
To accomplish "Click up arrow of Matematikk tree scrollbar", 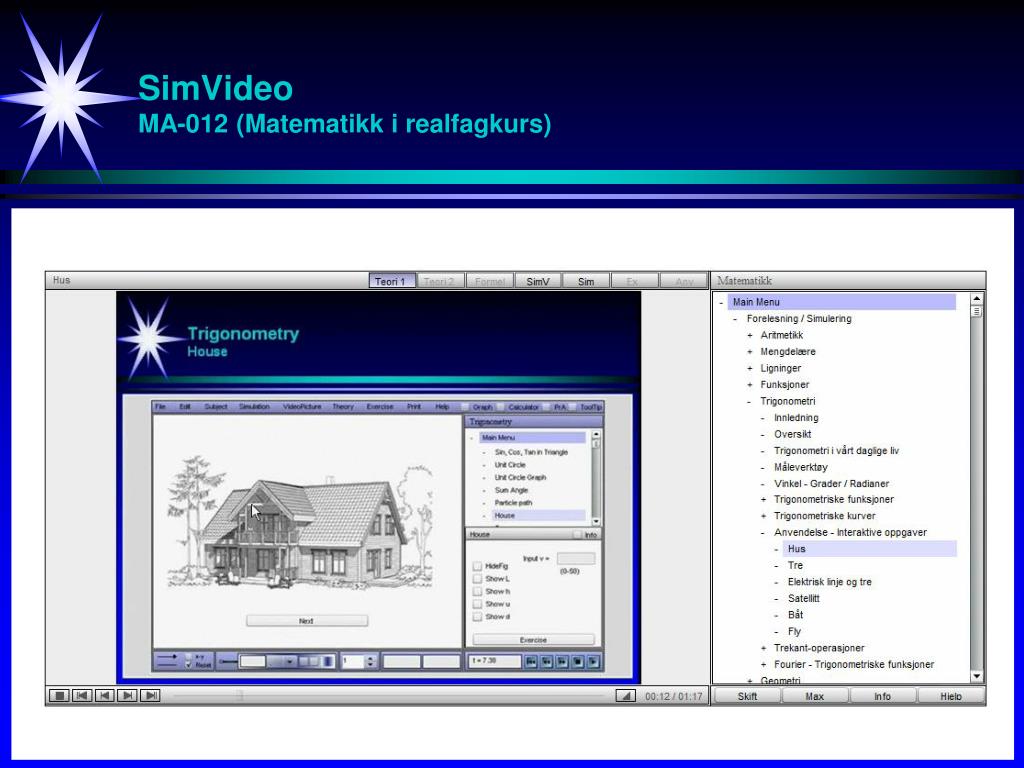I will click(976, 298).
